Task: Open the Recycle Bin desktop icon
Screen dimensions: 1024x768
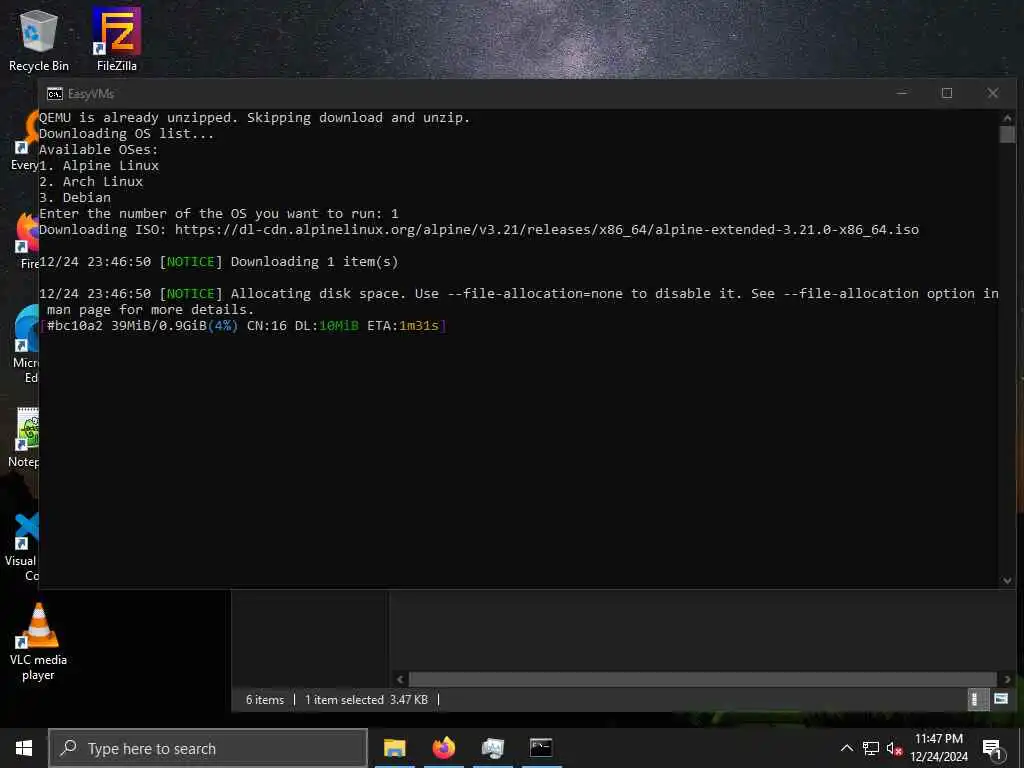Action: (39, 40)
